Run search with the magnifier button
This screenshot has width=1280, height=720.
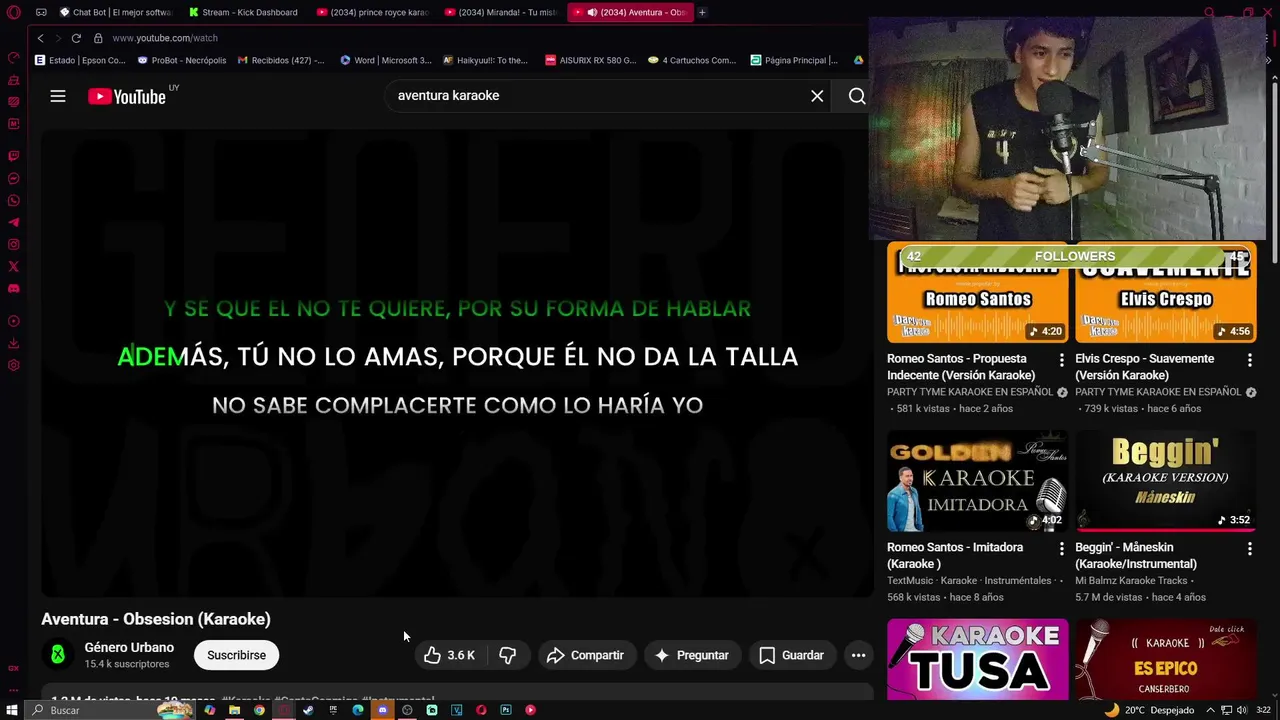coord(857,96)
